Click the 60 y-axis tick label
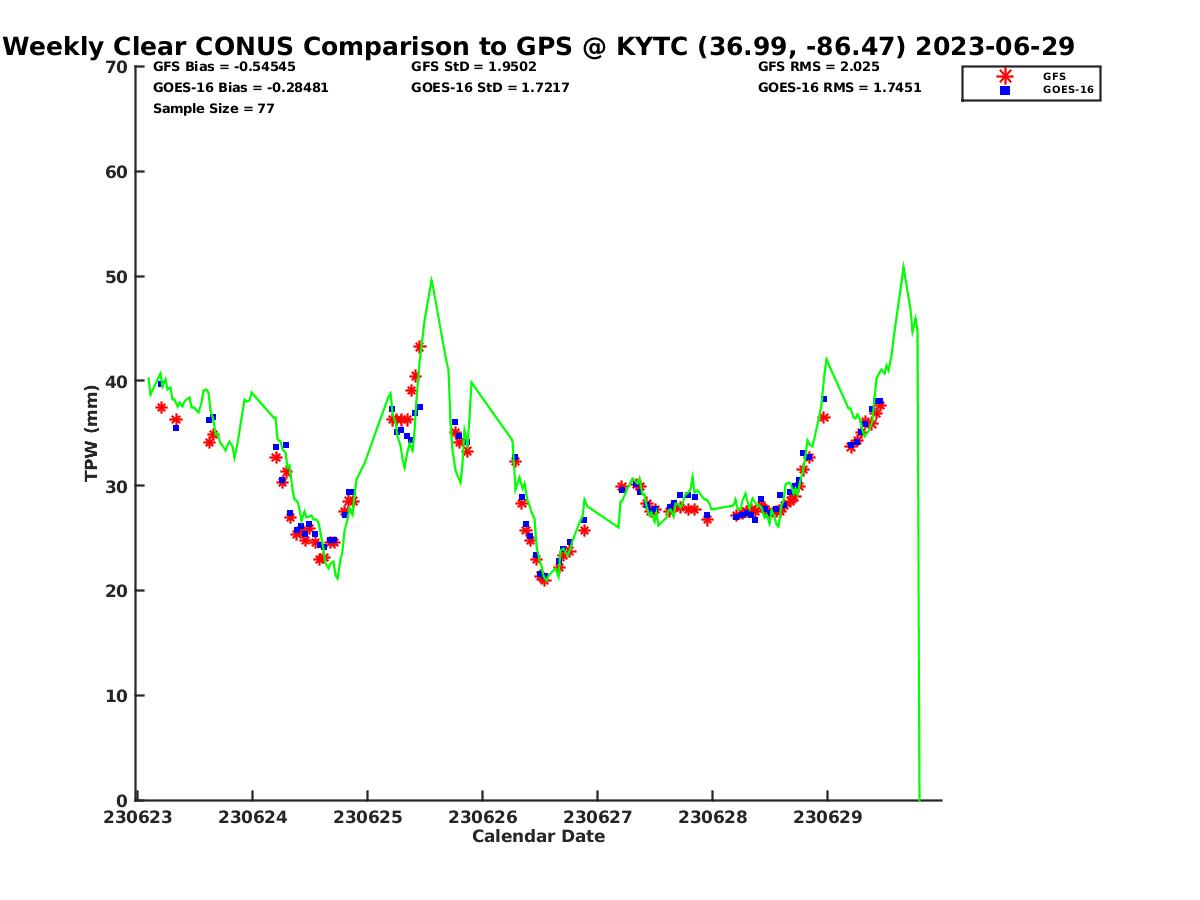 point(117,172)
